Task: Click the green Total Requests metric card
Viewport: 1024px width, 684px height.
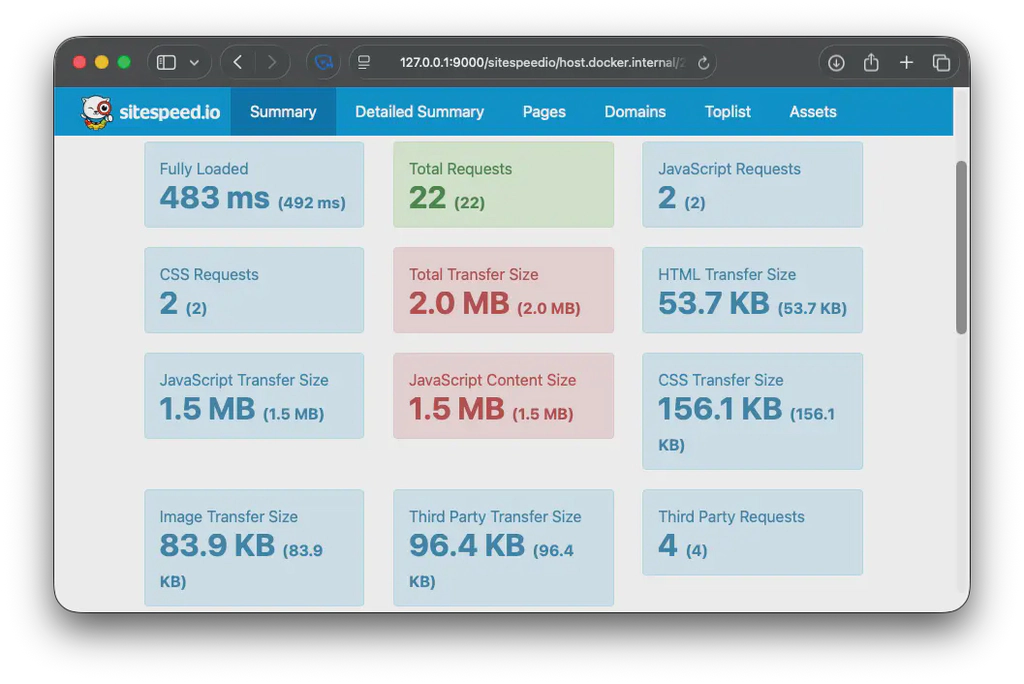Action: pos(503,185)
